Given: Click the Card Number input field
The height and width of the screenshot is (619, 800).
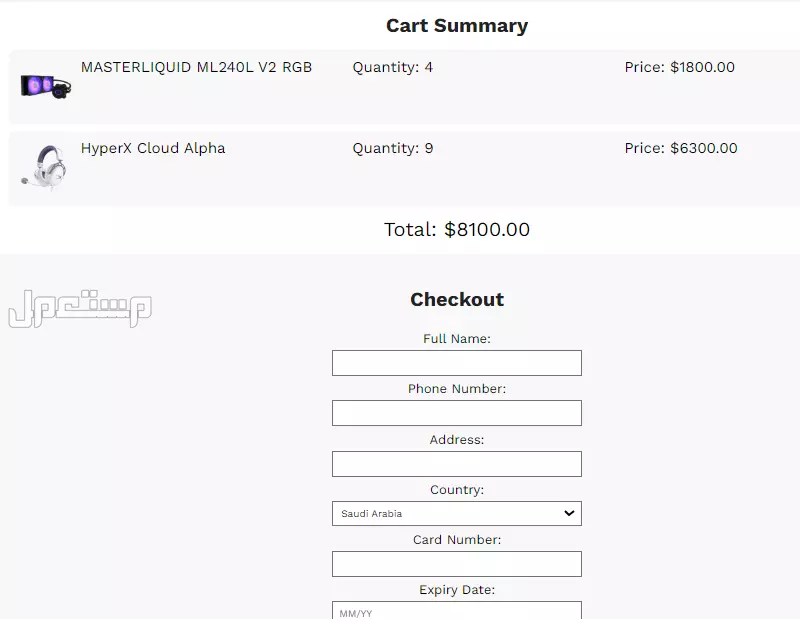Looking at the screenshot, I should click(456, 564).
